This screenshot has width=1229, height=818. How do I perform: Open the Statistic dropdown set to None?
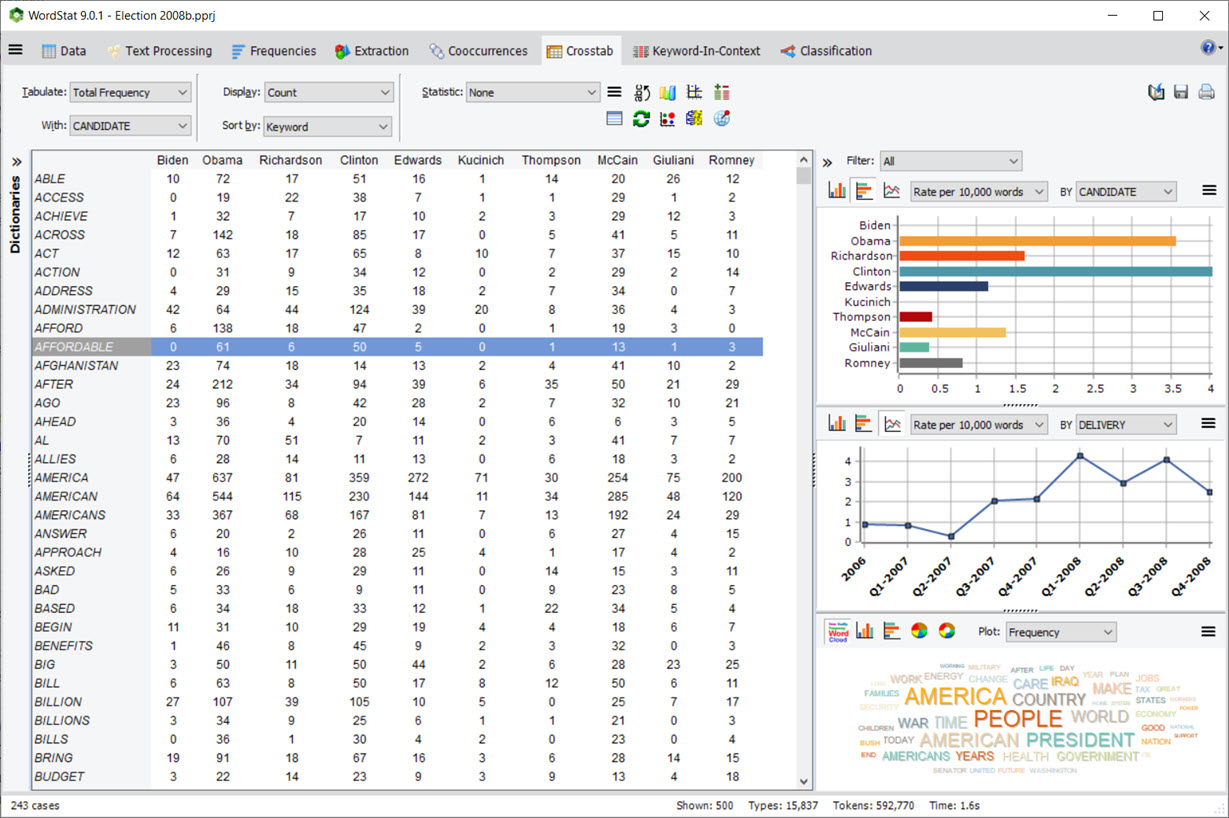pyautogui.click(x=532, y=92)
